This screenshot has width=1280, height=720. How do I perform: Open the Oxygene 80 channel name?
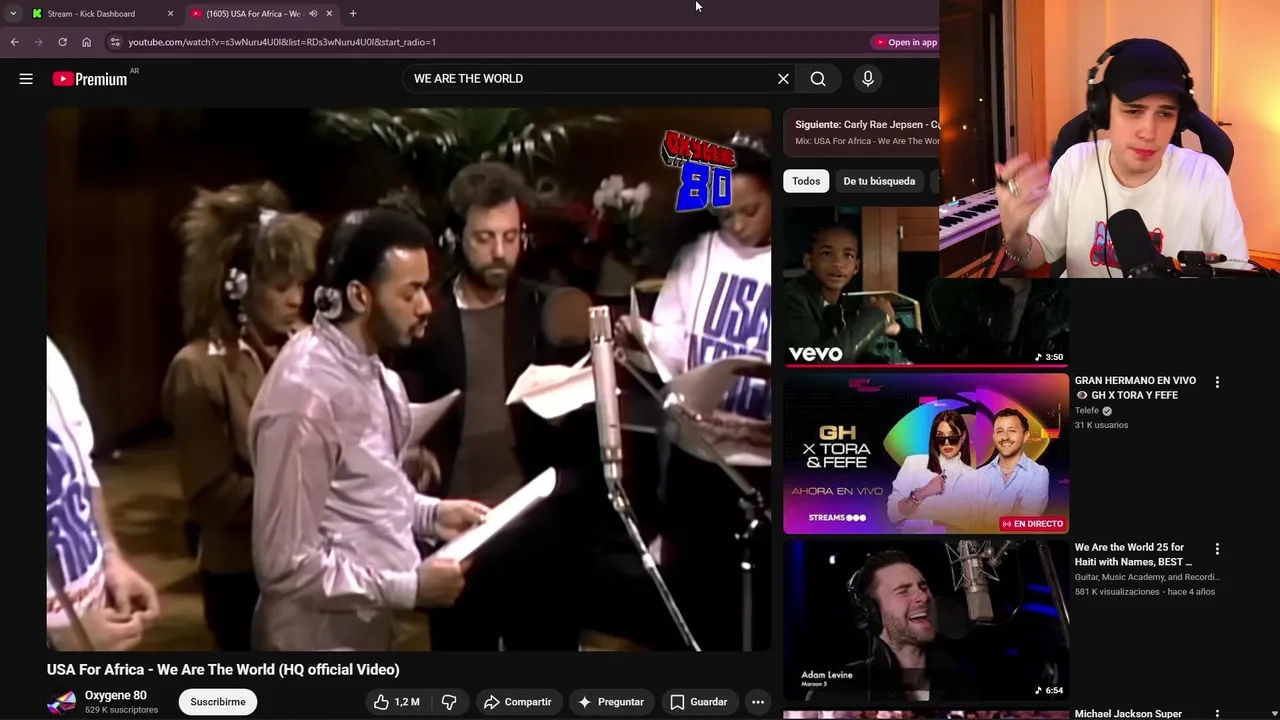click(x=115, y=695)
